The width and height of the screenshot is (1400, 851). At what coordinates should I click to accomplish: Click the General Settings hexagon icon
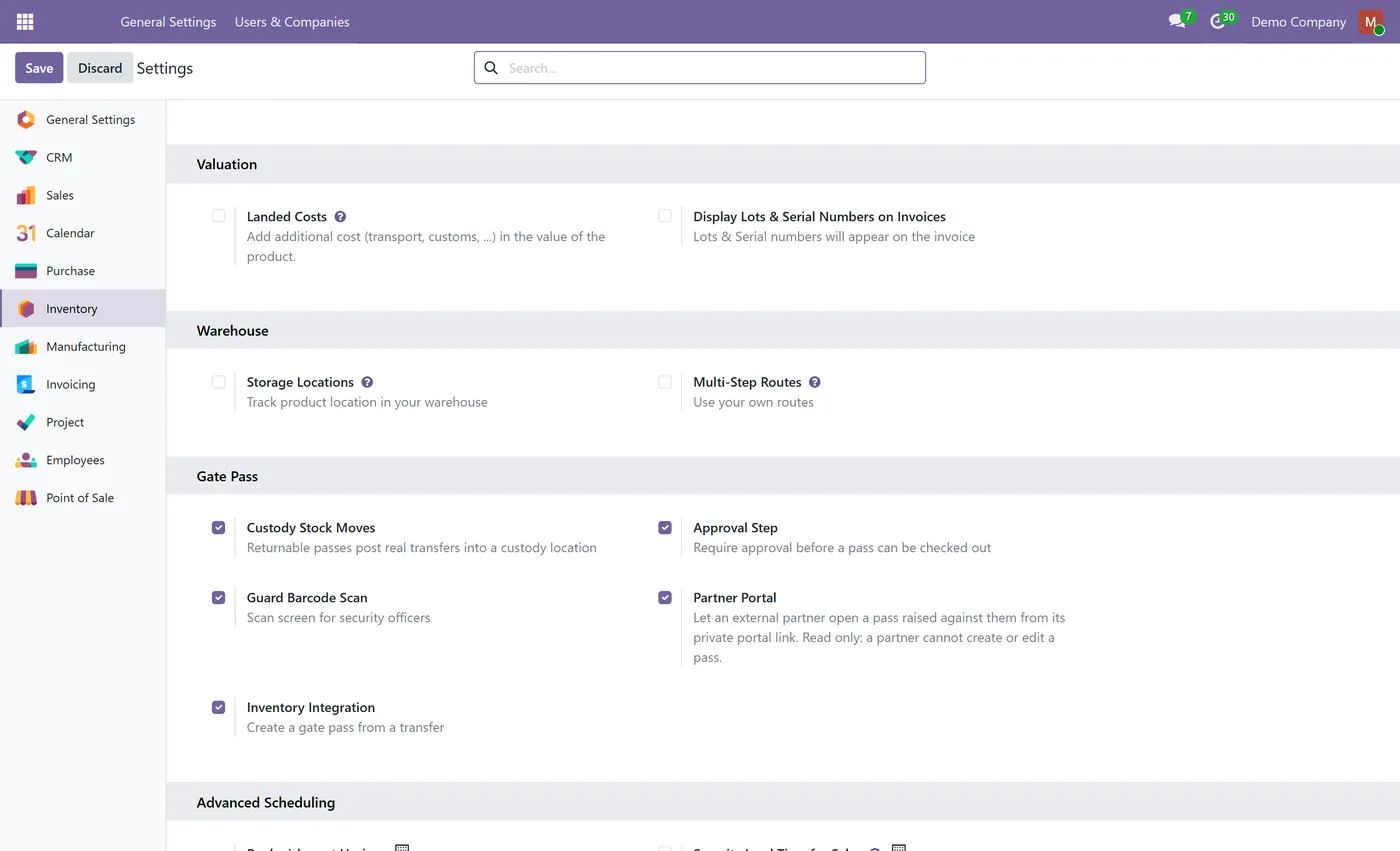click(x=26, y=120)
